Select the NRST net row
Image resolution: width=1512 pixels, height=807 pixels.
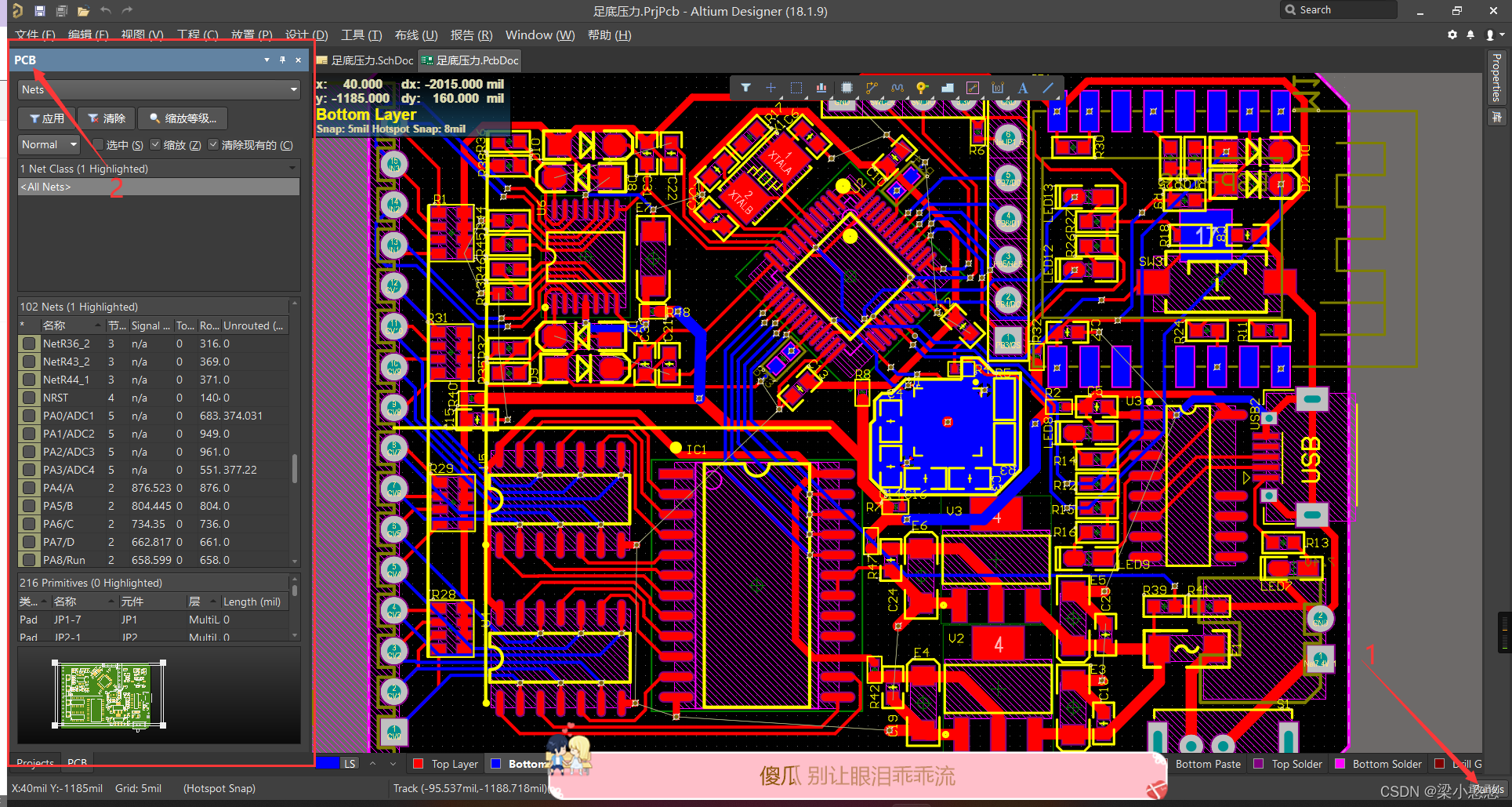coord(56,398)
